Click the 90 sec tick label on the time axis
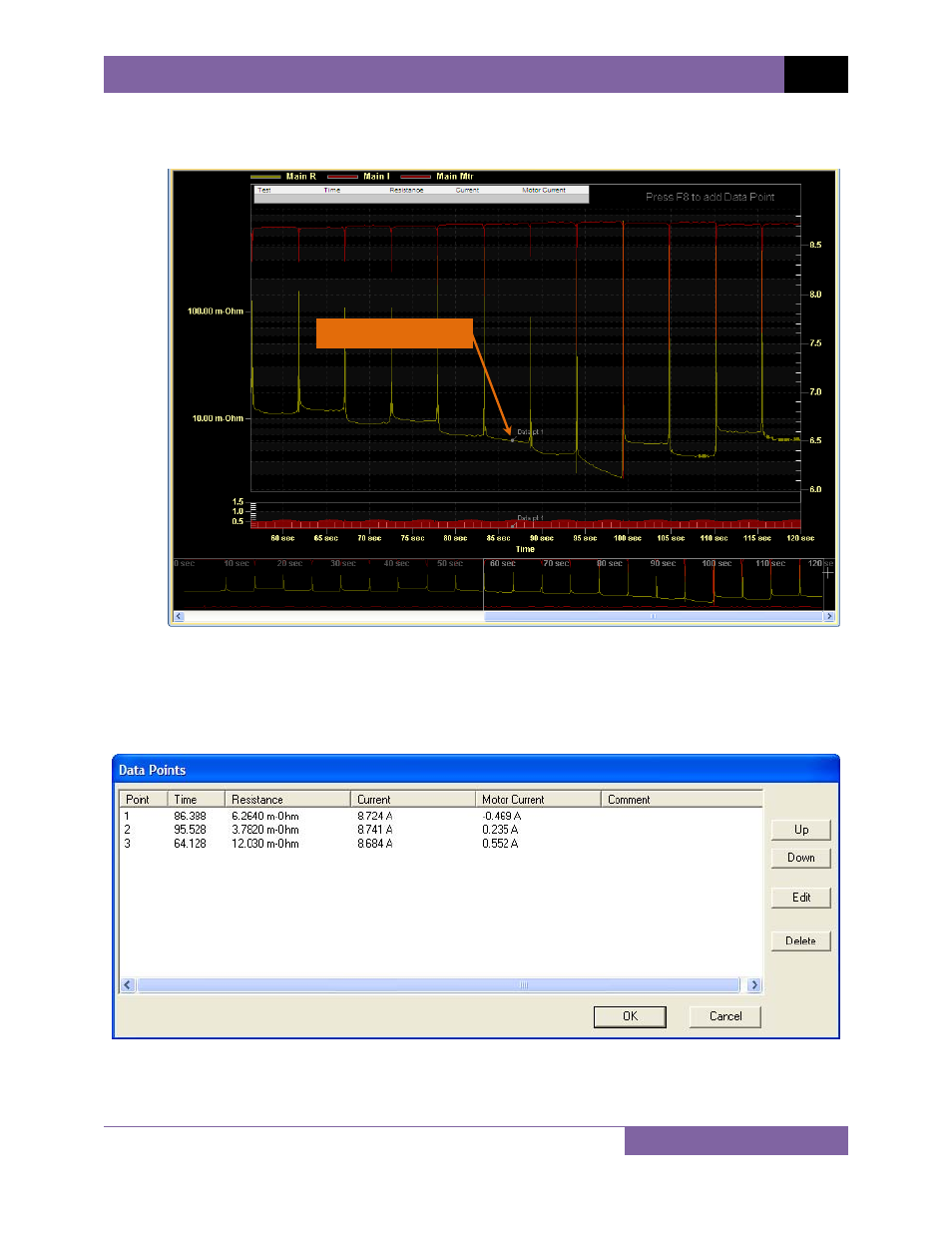952x1233 pixels. coord(541,538)
